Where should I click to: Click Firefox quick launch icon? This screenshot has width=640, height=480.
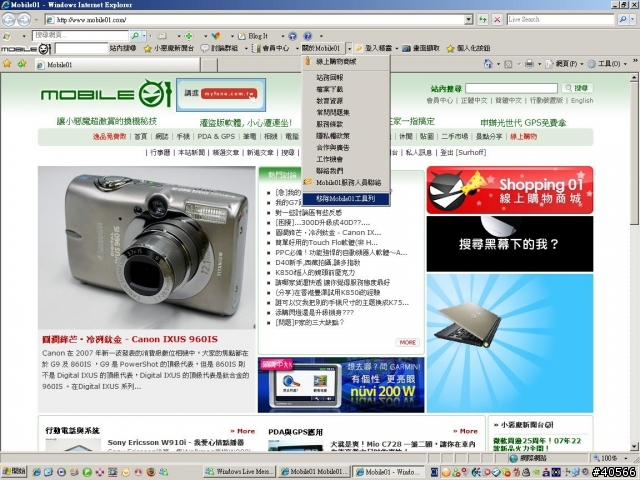(151, 472)
